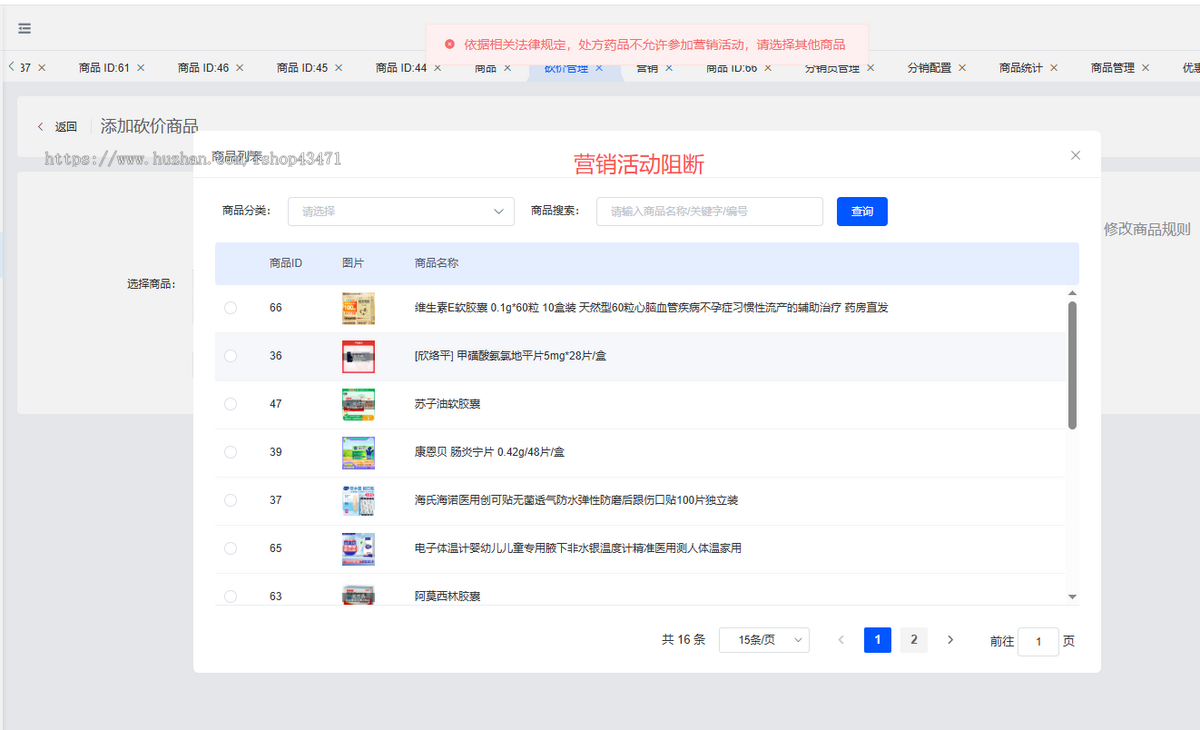
Task: Click the [欣络平] 甲磺酸氨氯地平片 product name
Action: 510,356
